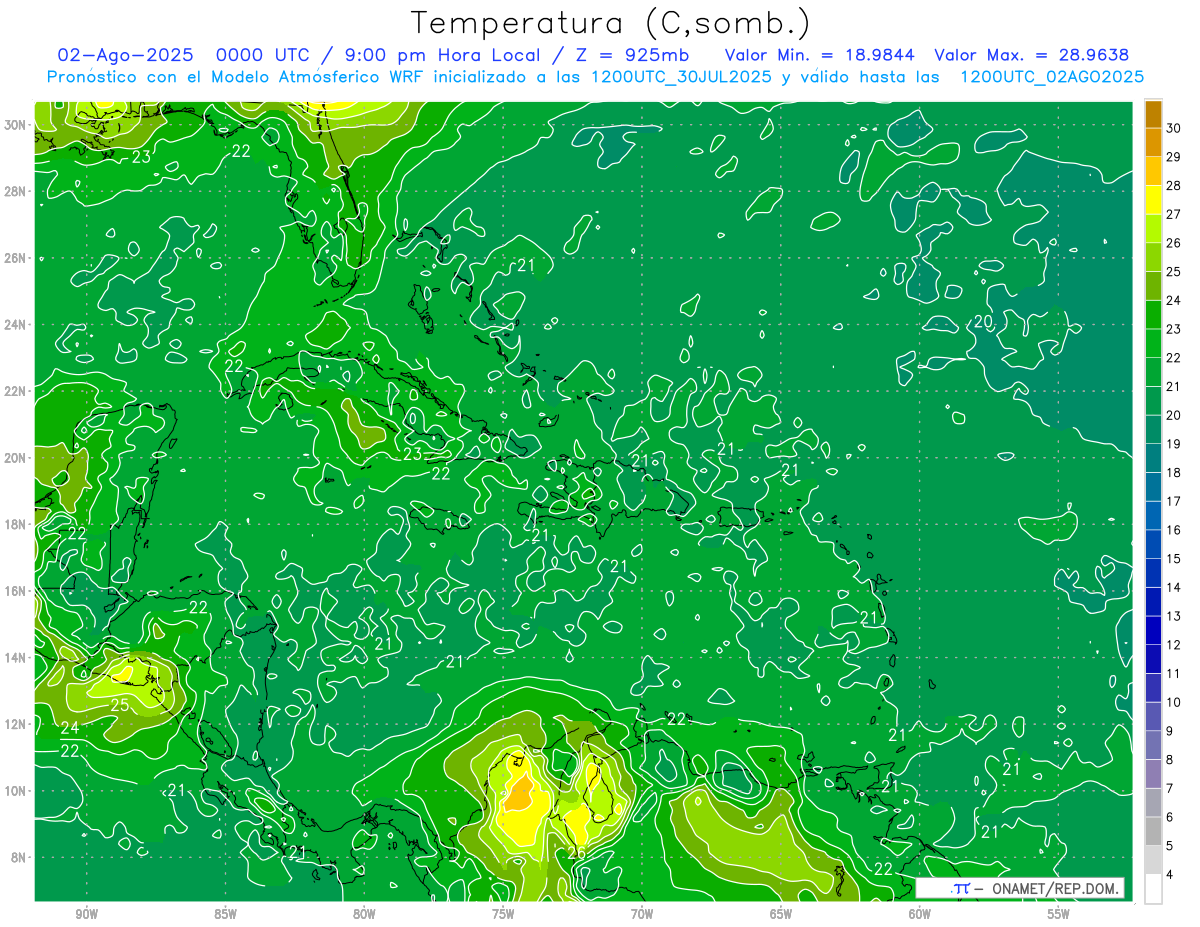Screen dimensions: 1200x927
Task: Click the gray swatch between 5 and 6
Action: click(x=1153, y=831)
